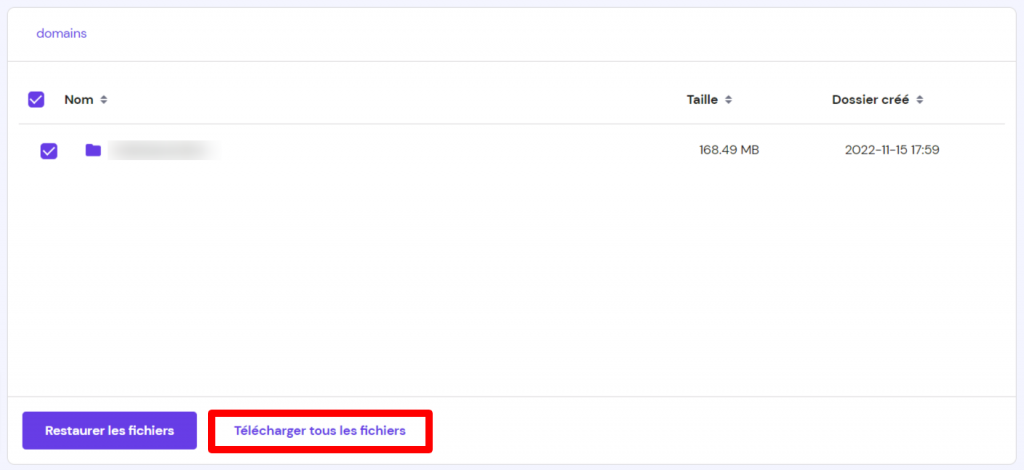
Task: Sort the list by Dossier créé label
Action: [x=870, y=99]
